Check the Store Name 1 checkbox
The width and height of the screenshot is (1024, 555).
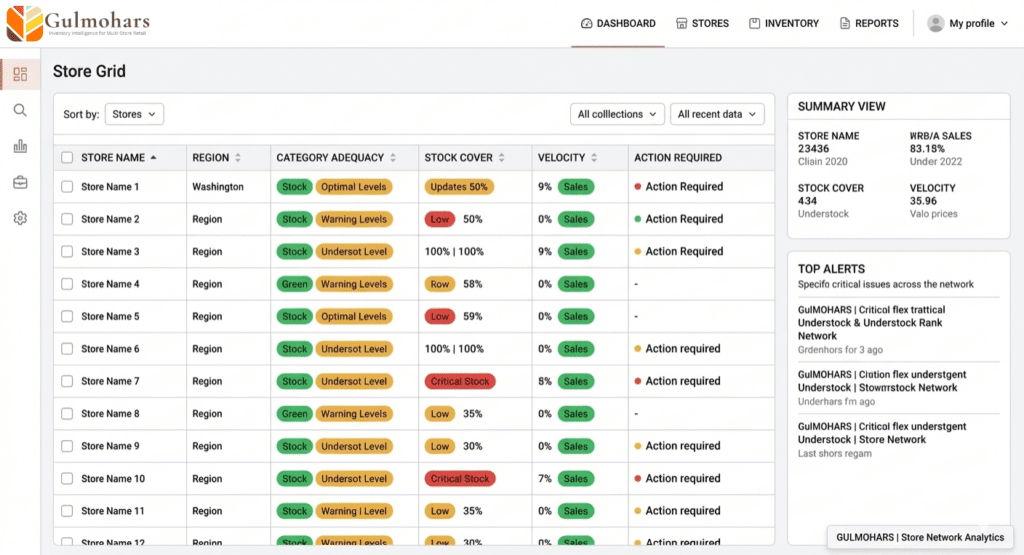[67, 187]
